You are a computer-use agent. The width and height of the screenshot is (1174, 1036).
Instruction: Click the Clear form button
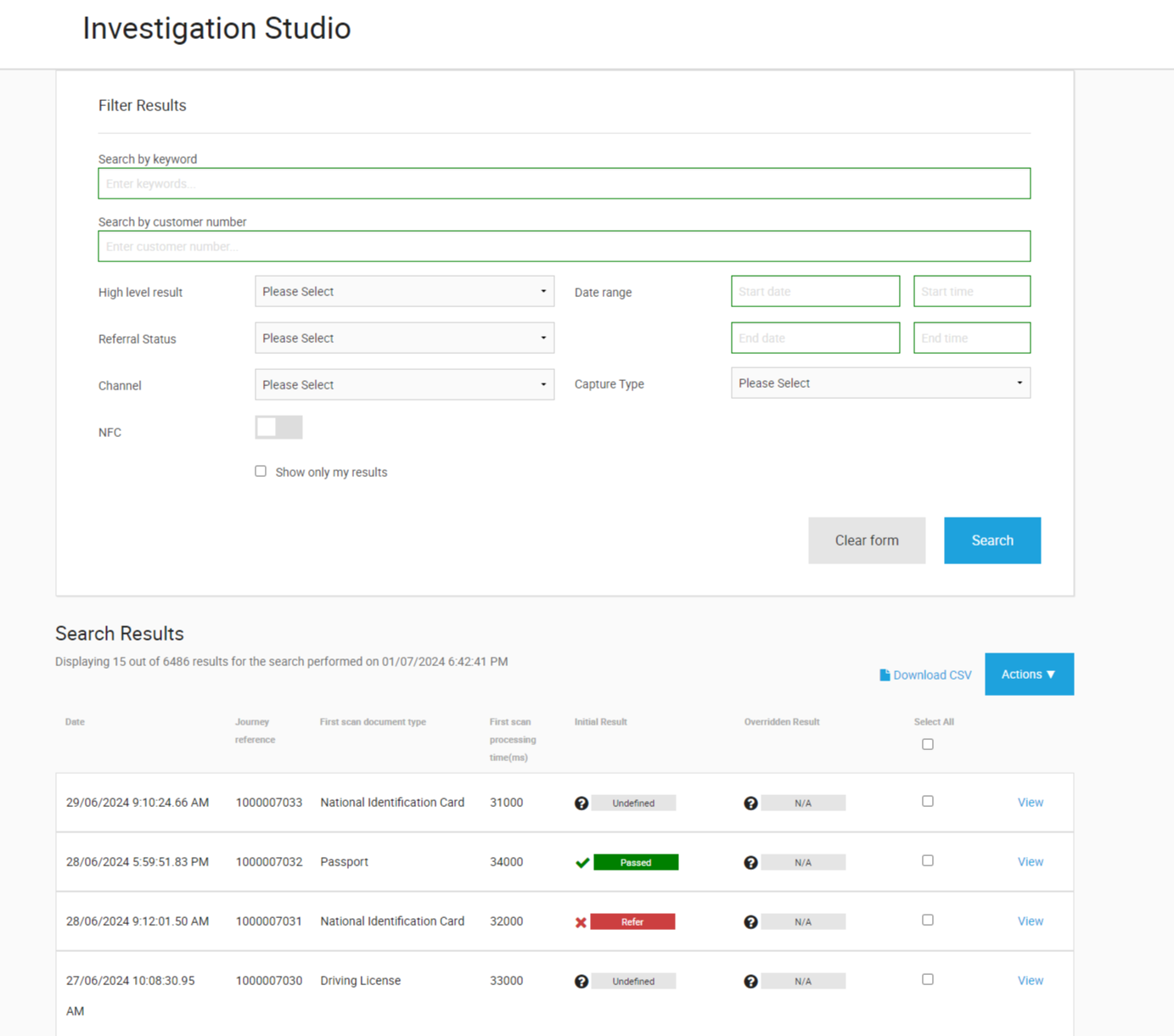click(867, 540)
